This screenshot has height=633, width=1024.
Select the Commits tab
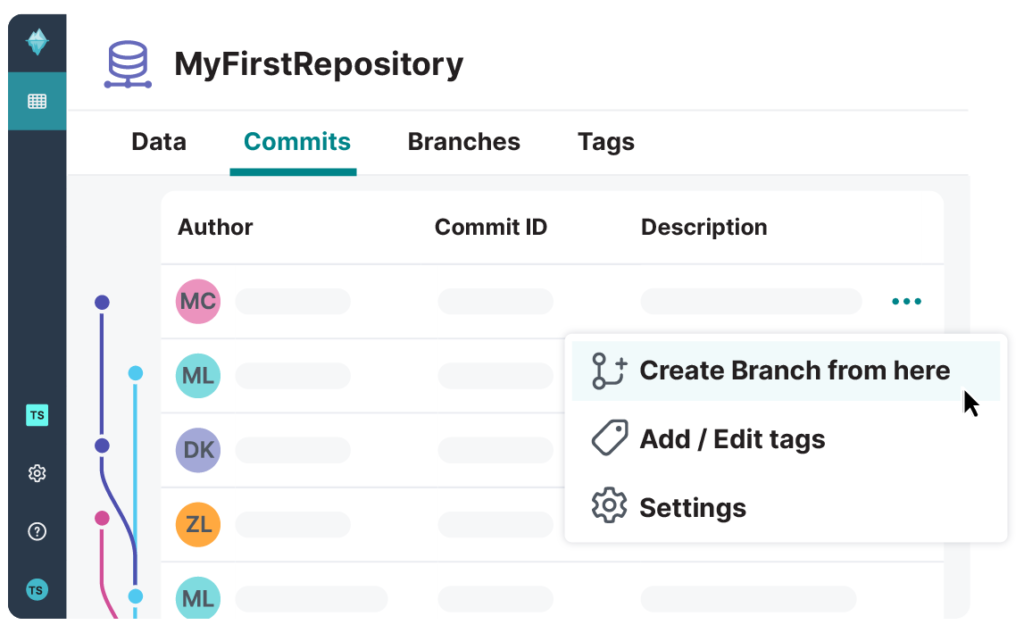[296, 142]
